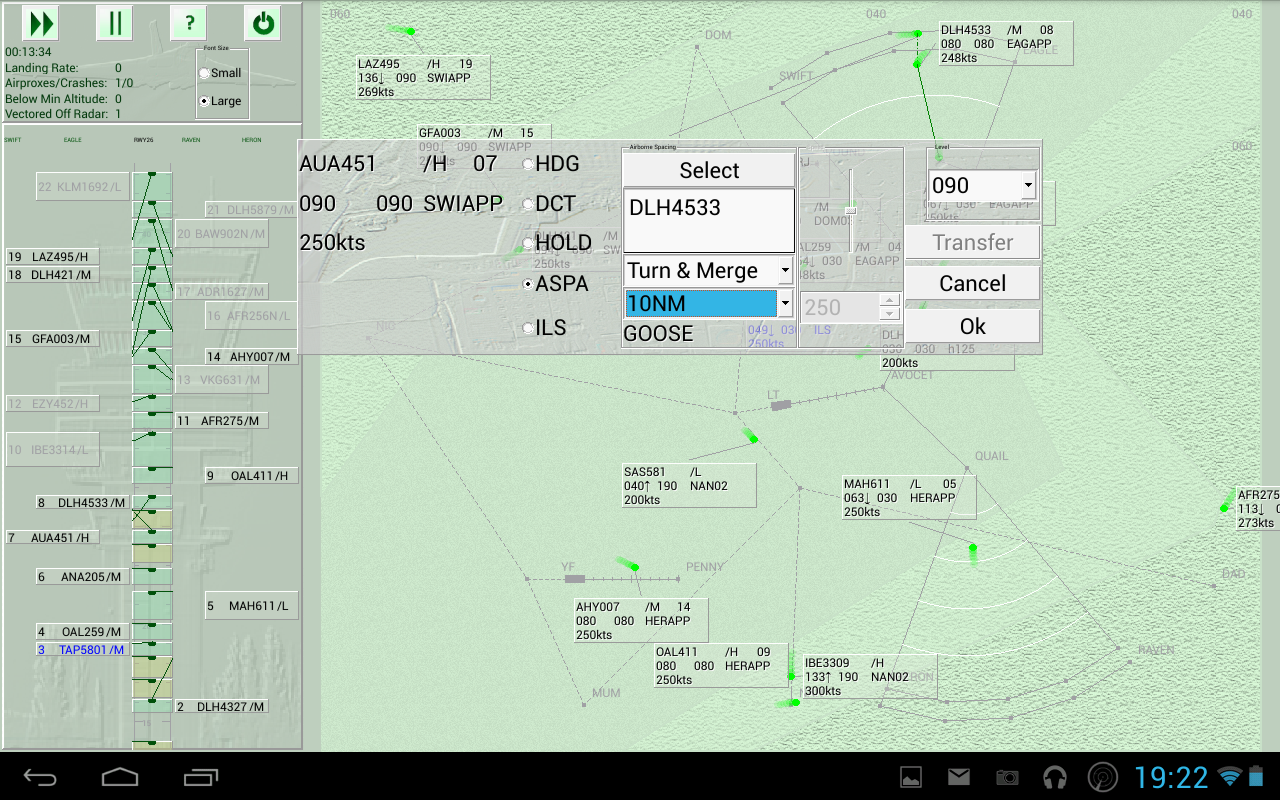Select flight strip 22 KLM1692/L
Screen dimensions: 1280x800
click(83, 186)
